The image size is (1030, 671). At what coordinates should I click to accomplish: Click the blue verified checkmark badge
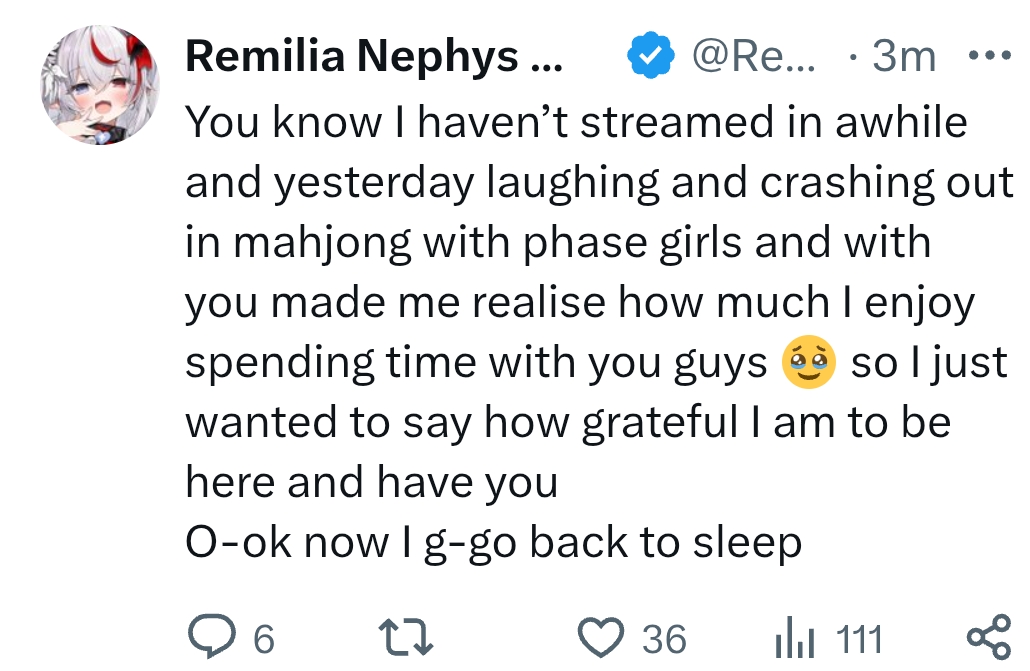(650, 58)
